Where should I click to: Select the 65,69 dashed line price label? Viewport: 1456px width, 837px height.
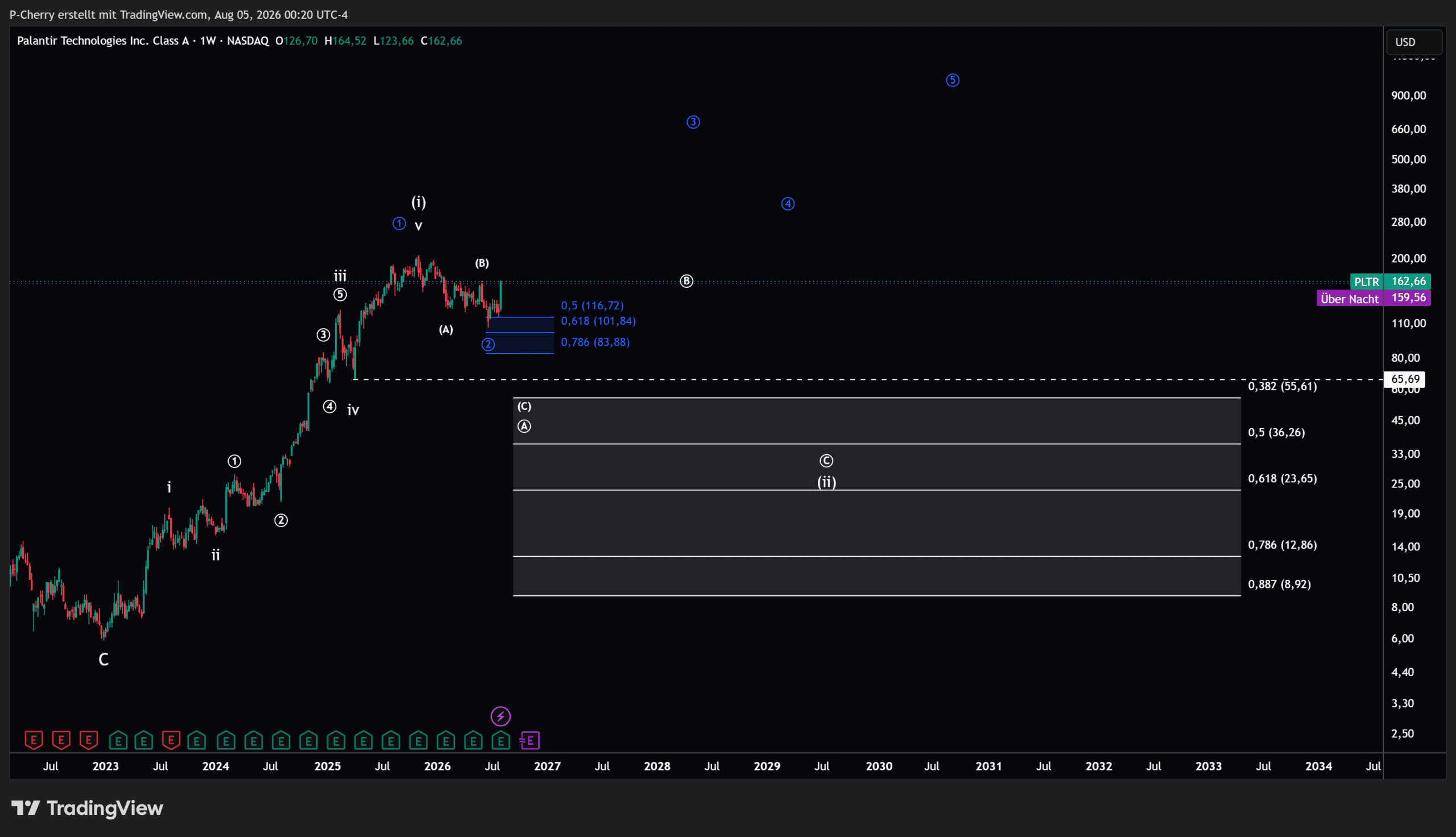1405,379
